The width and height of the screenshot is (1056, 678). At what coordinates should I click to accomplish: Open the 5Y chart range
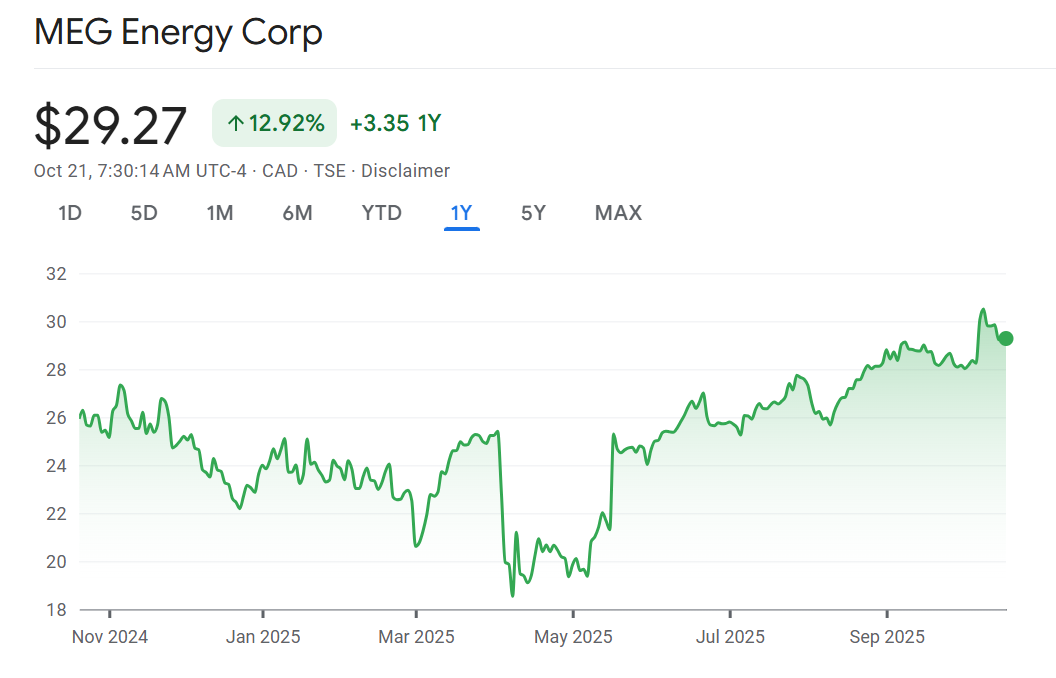coord(533,213)
